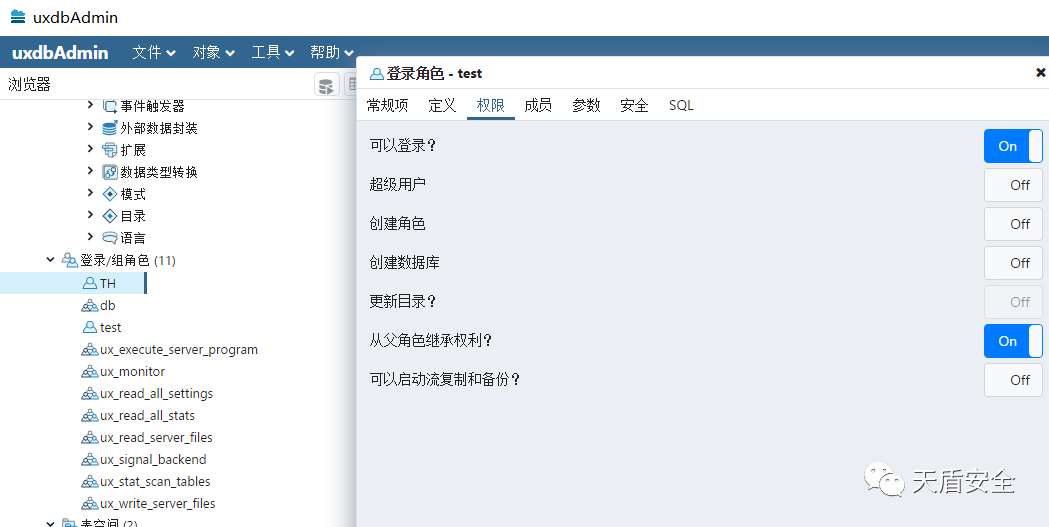Click the event trigger (事件触发器) icon
This screenshot has width=1049, height=527.
(x=110, y=106)
